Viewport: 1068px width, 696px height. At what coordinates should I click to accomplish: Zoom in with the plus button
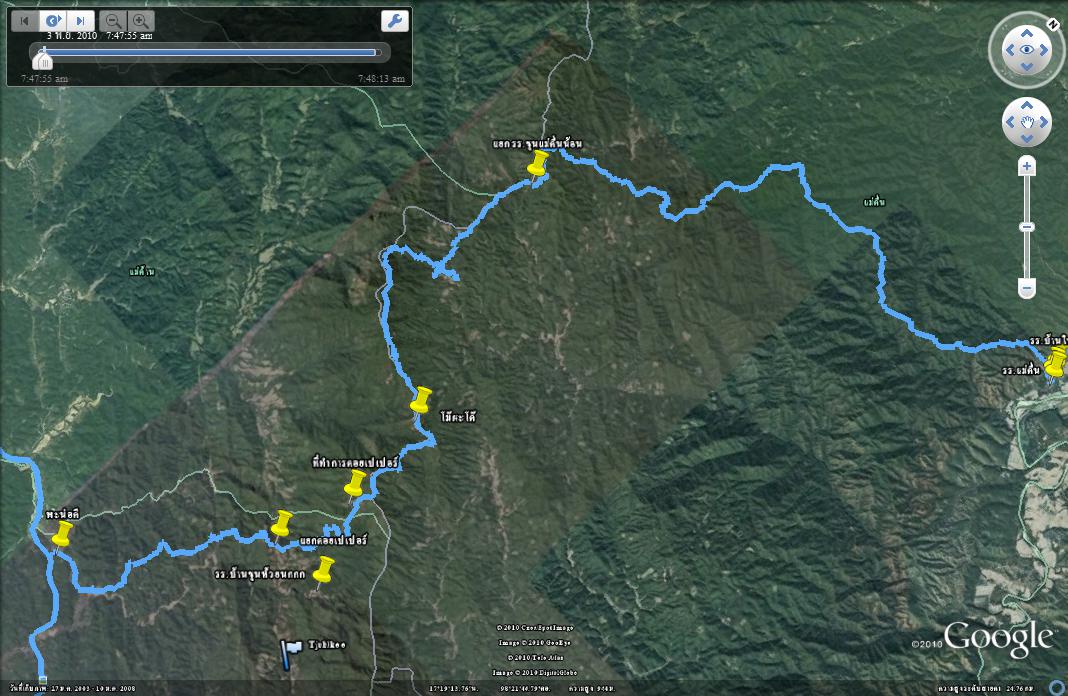tap(1026, 166)
